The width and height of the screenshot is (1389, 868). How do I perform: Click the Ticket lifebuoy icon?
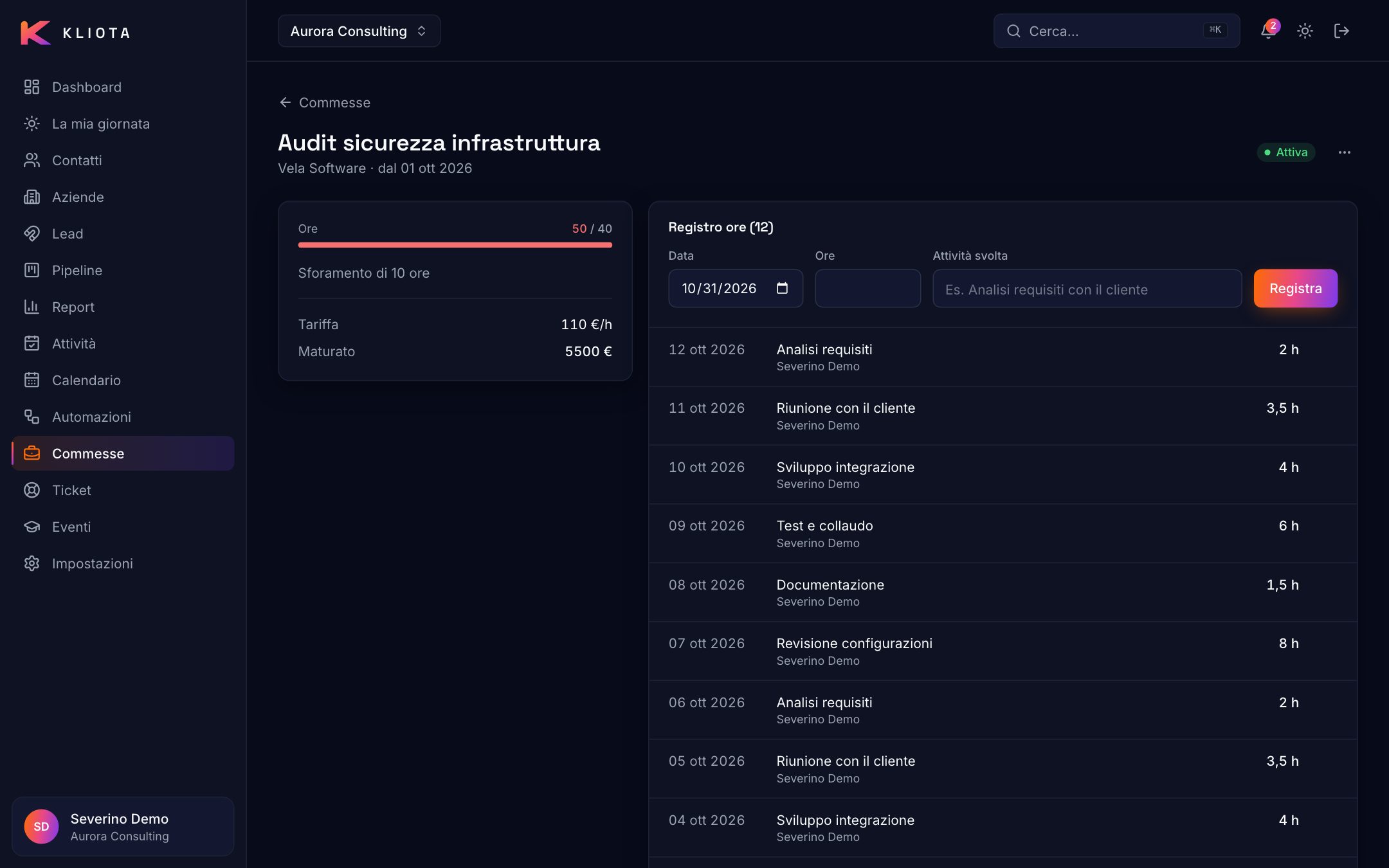coord(32,490)
